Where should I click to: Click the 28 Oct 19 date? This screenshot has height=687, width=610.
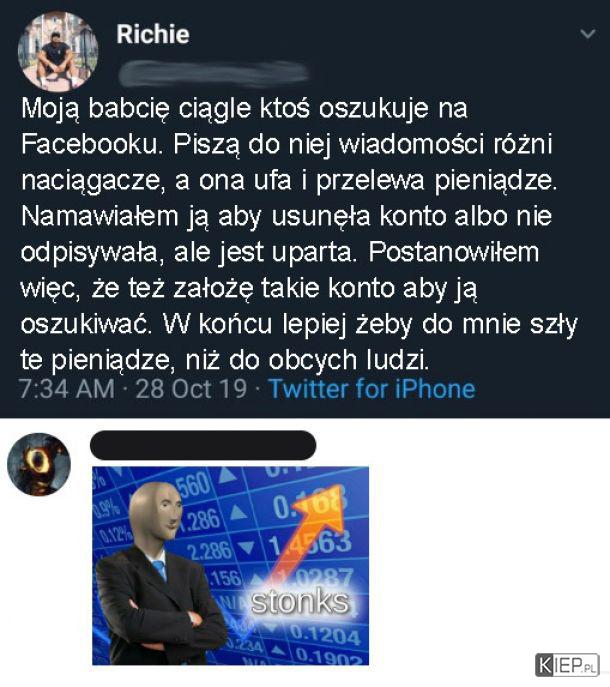192,389
